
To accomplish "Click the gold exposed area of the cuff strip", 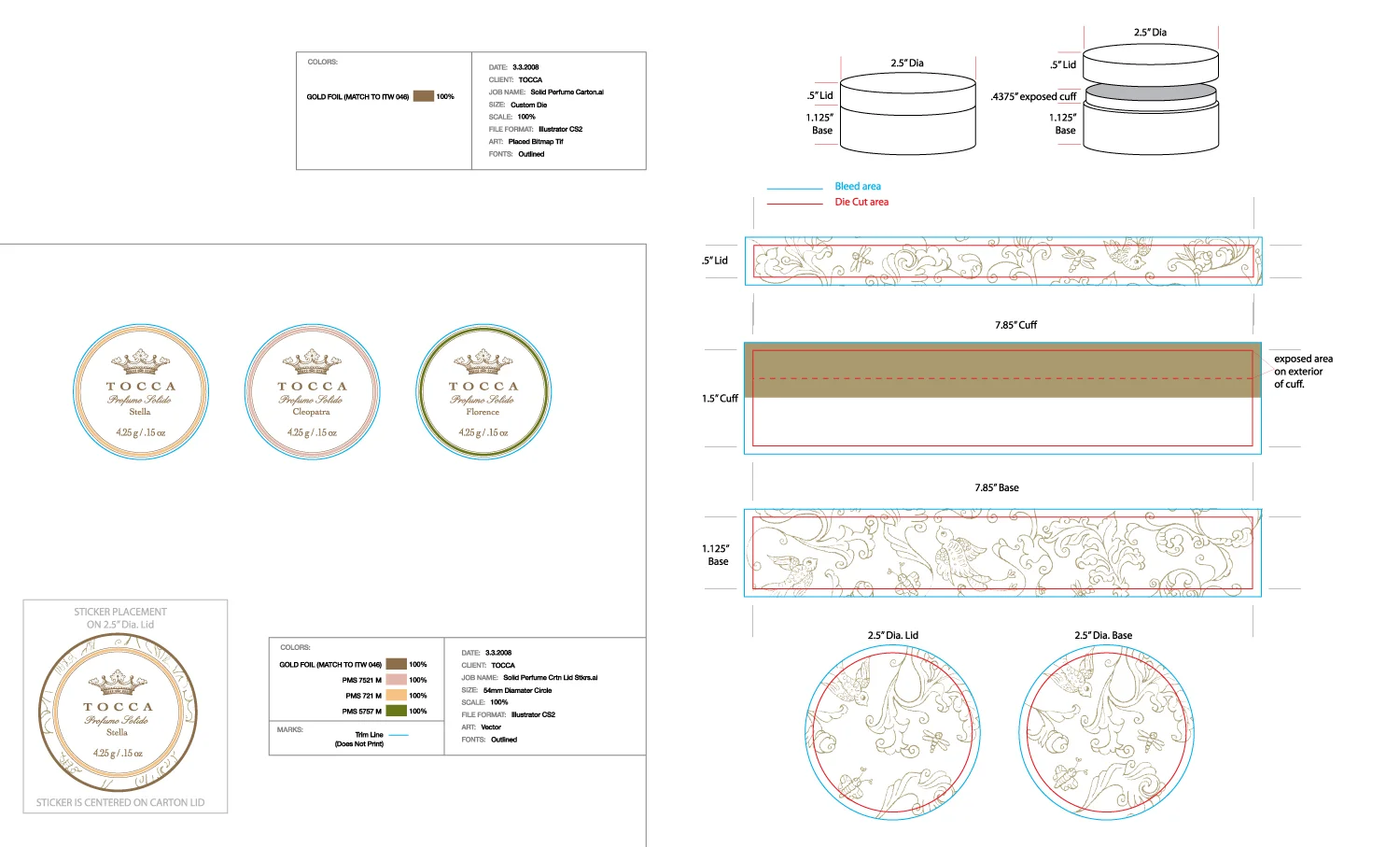I will click(1003, 370).
